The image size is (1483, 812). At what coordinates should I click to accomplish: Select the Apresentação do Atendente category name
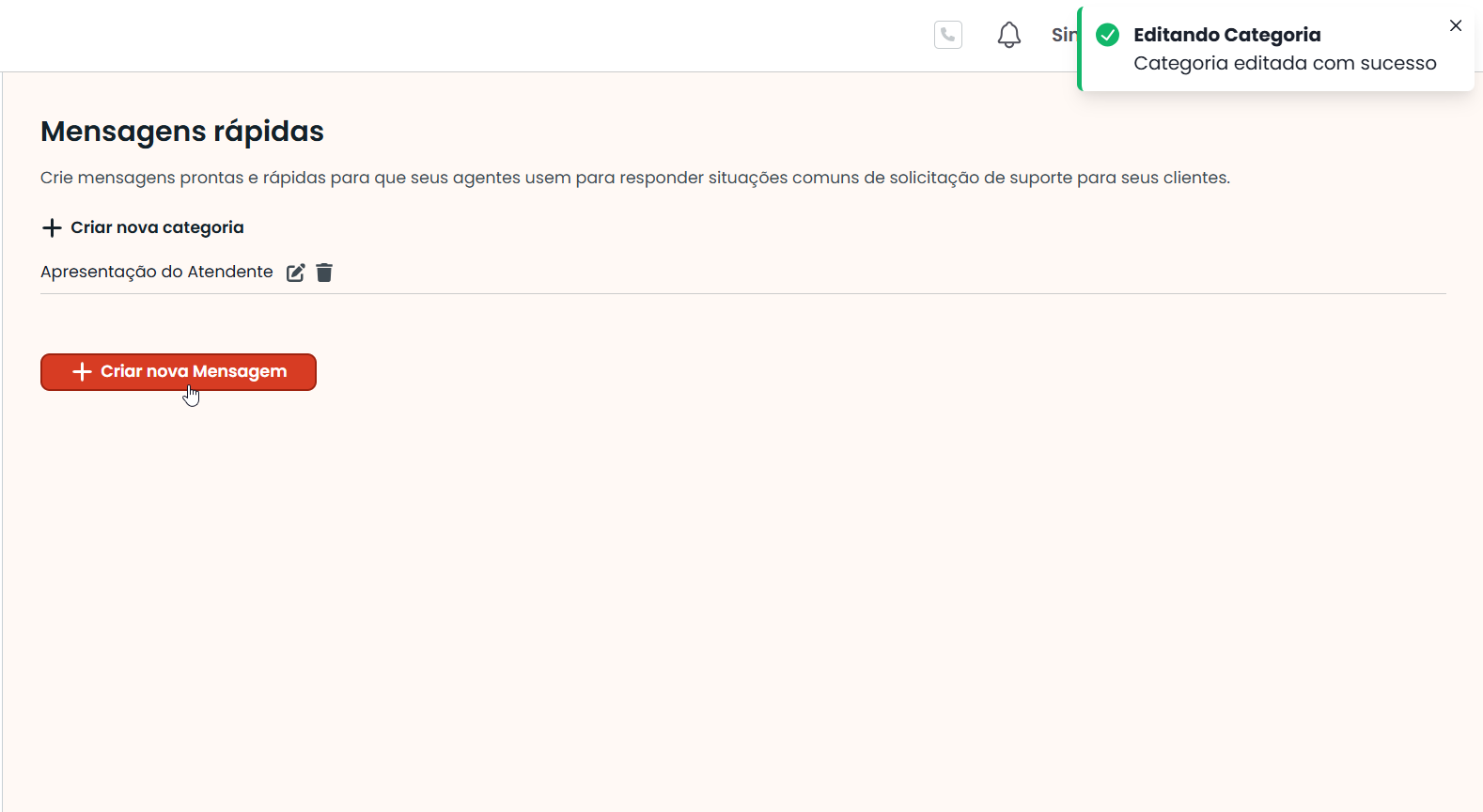(156, 272)
